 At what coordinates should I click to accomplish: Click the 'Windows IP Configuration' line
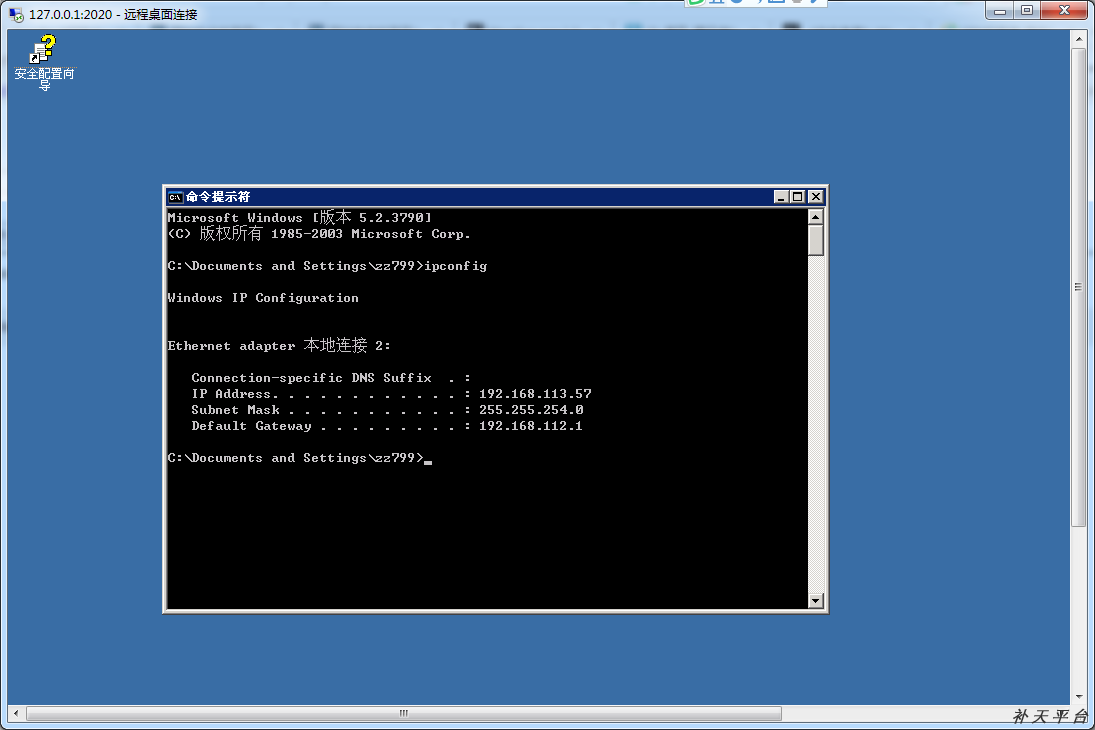(x=263, y=298)
